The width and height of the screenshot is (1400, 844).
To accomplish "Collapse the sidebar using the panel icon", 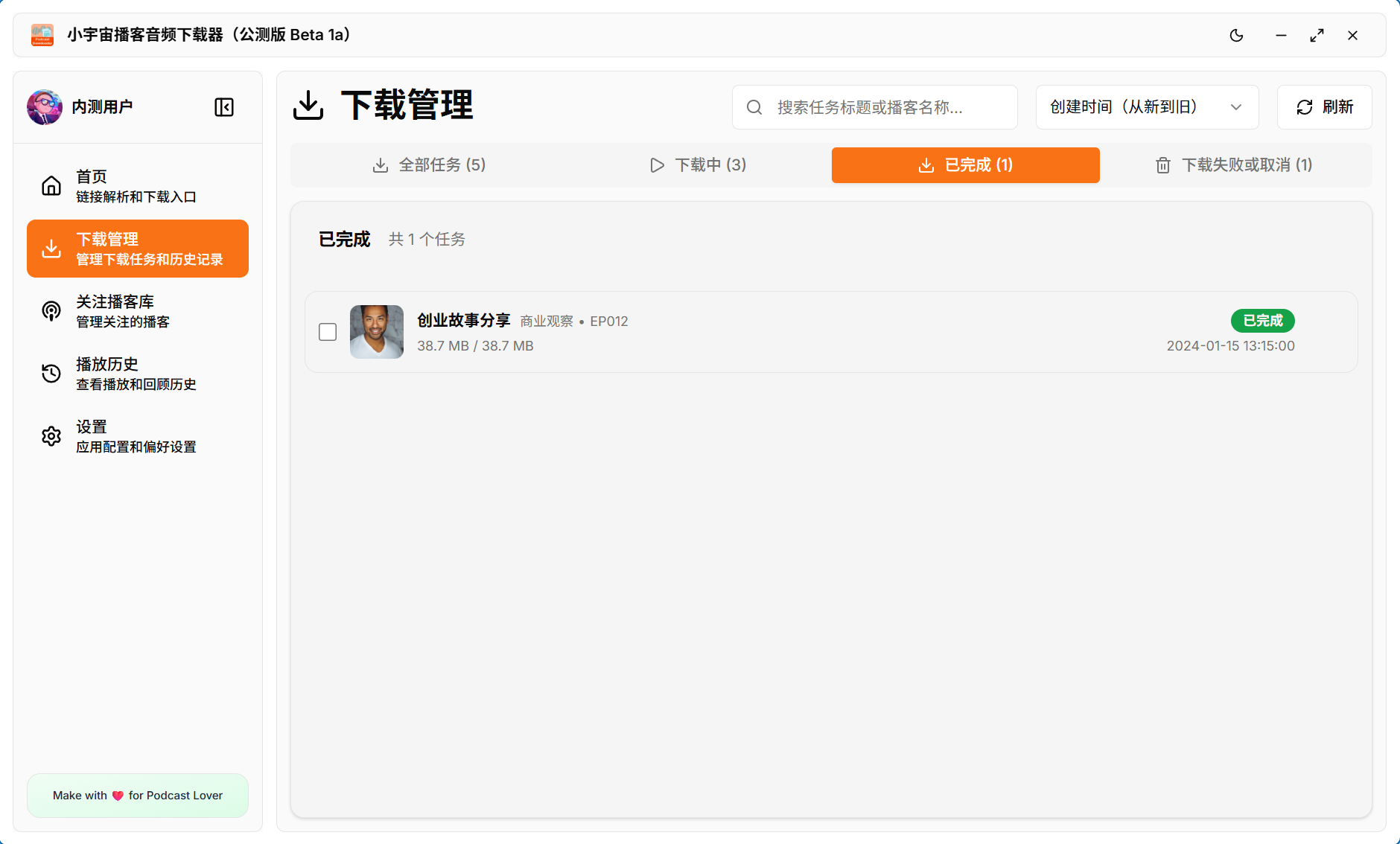I will tap(224, 107).
